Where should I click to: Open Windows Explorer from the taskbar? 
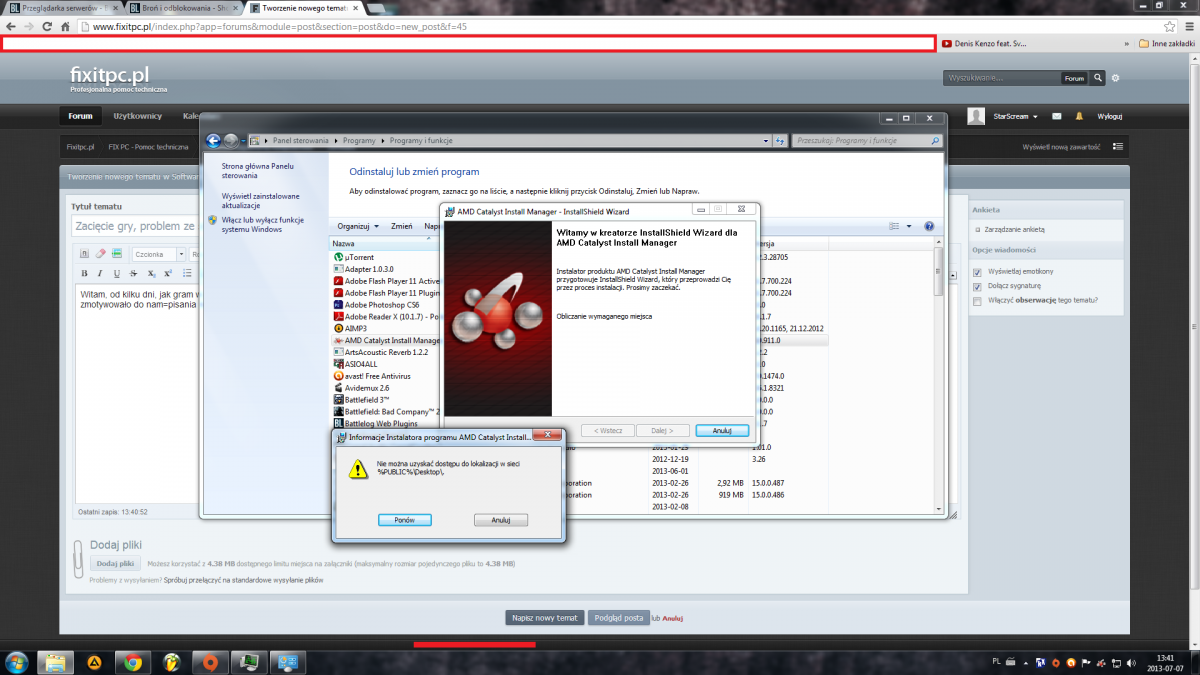coord(55,661)
